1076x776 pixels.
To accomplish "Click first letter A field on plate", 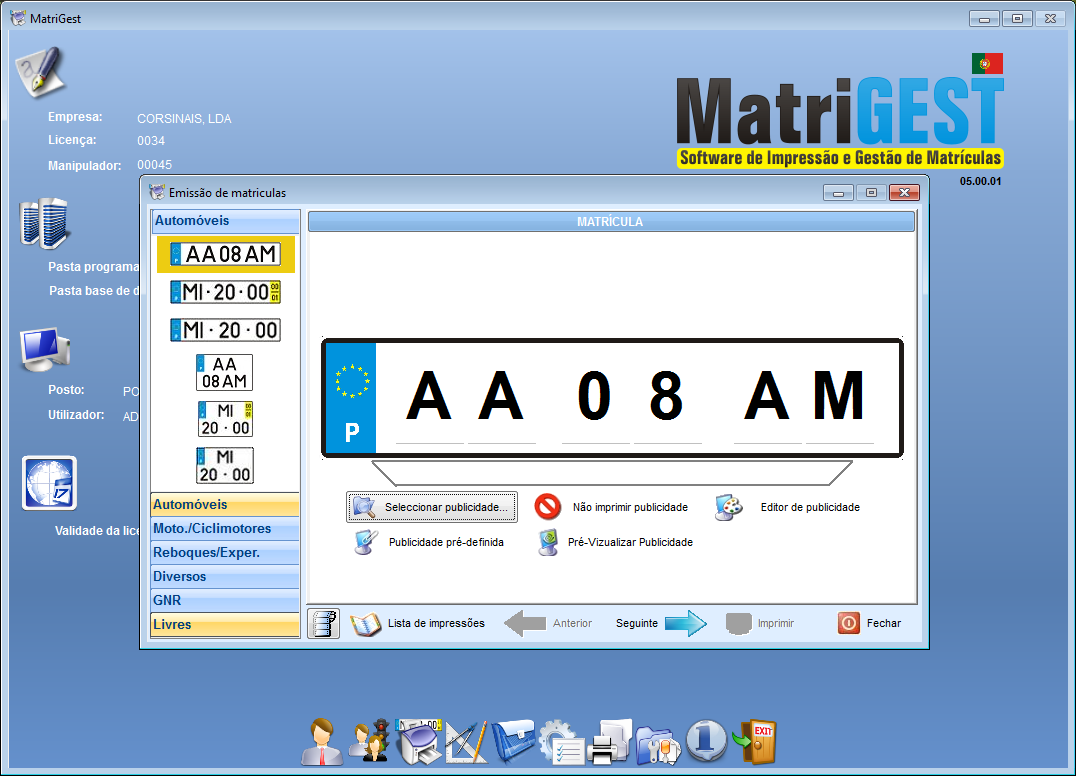I will [430, 398].
